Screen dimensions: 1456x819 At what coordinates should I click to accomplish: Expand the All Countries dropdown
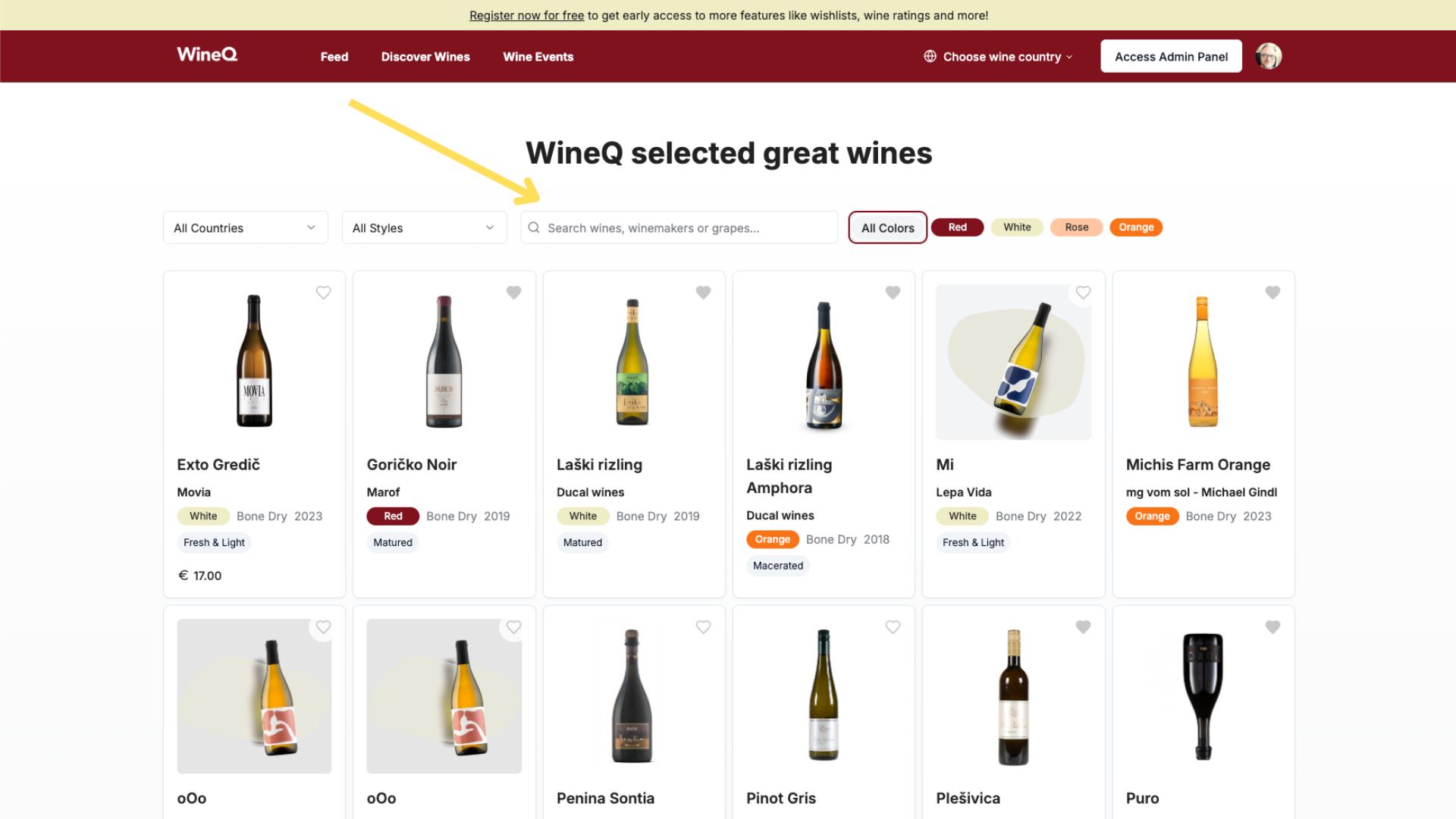tap(245, 227)
